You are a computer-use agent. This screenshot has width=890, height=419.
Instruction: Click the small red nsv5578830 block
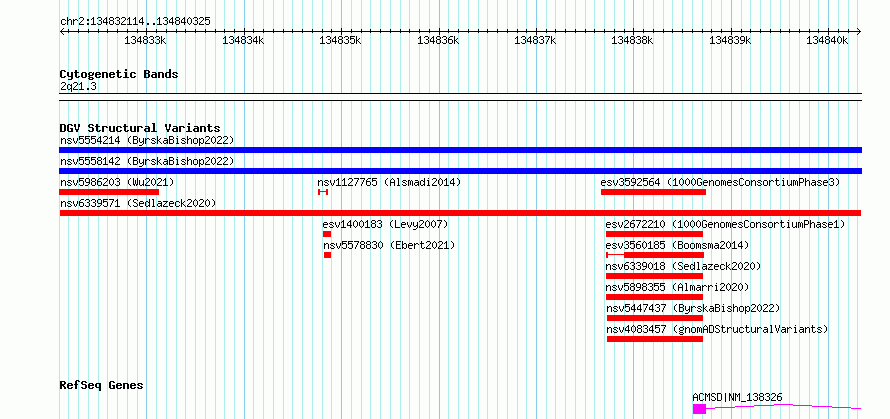pyautogui.click(x=328, y=255)
